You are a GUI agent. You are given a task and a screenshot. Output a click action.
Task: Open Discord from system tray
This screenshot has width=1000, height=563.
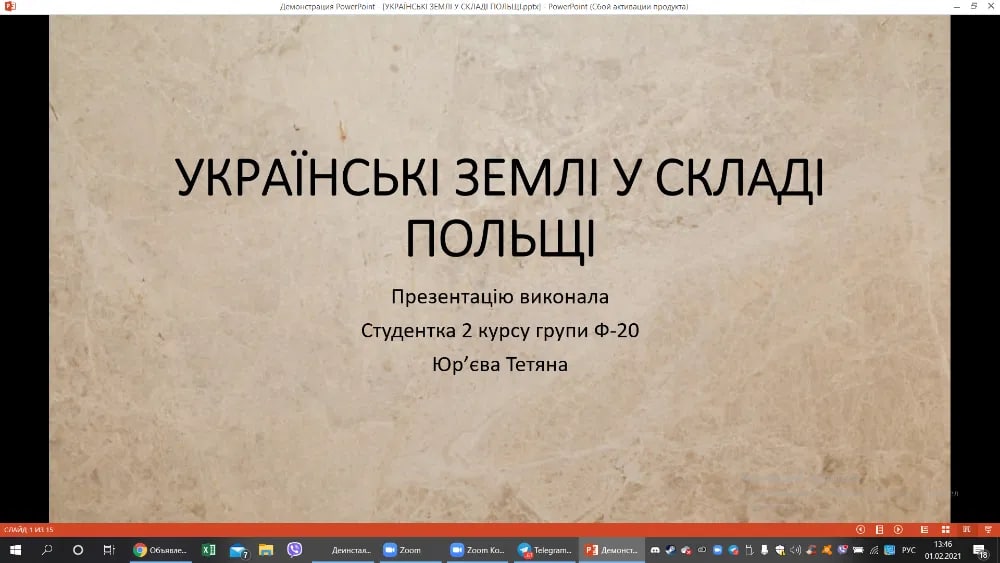point(655,550)
